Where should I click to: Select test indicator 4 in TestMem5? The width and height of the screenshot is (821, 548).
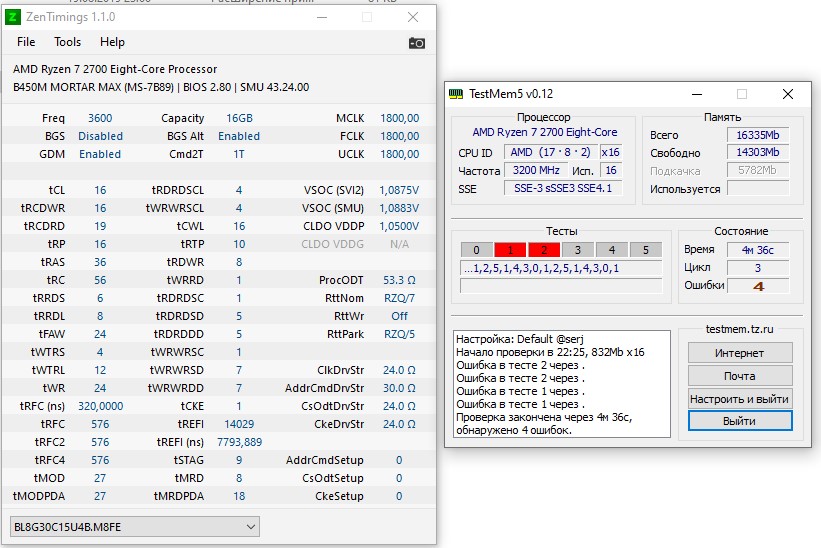(612, 250)
